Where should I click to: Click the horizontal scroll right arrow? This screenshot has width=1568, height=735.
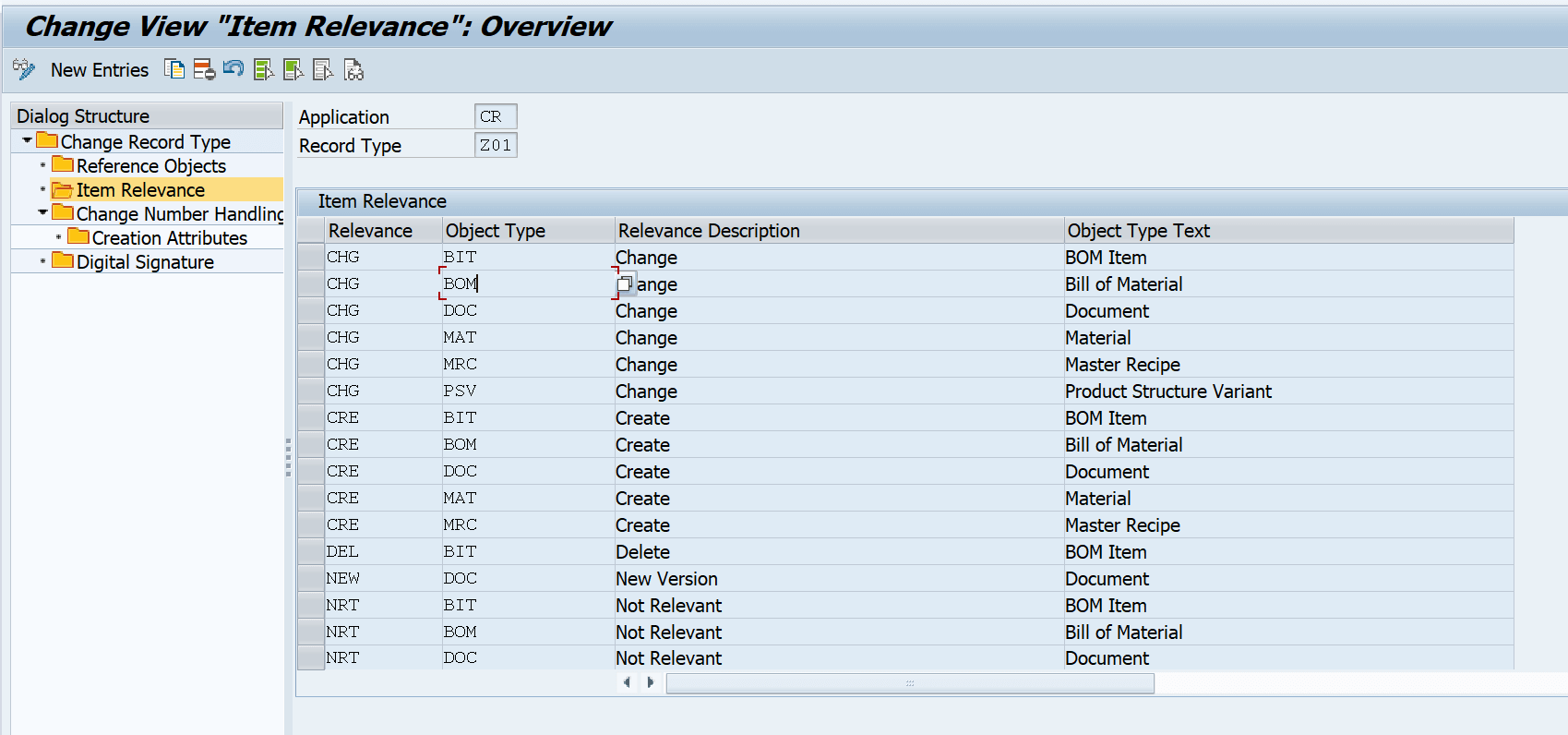651,682
